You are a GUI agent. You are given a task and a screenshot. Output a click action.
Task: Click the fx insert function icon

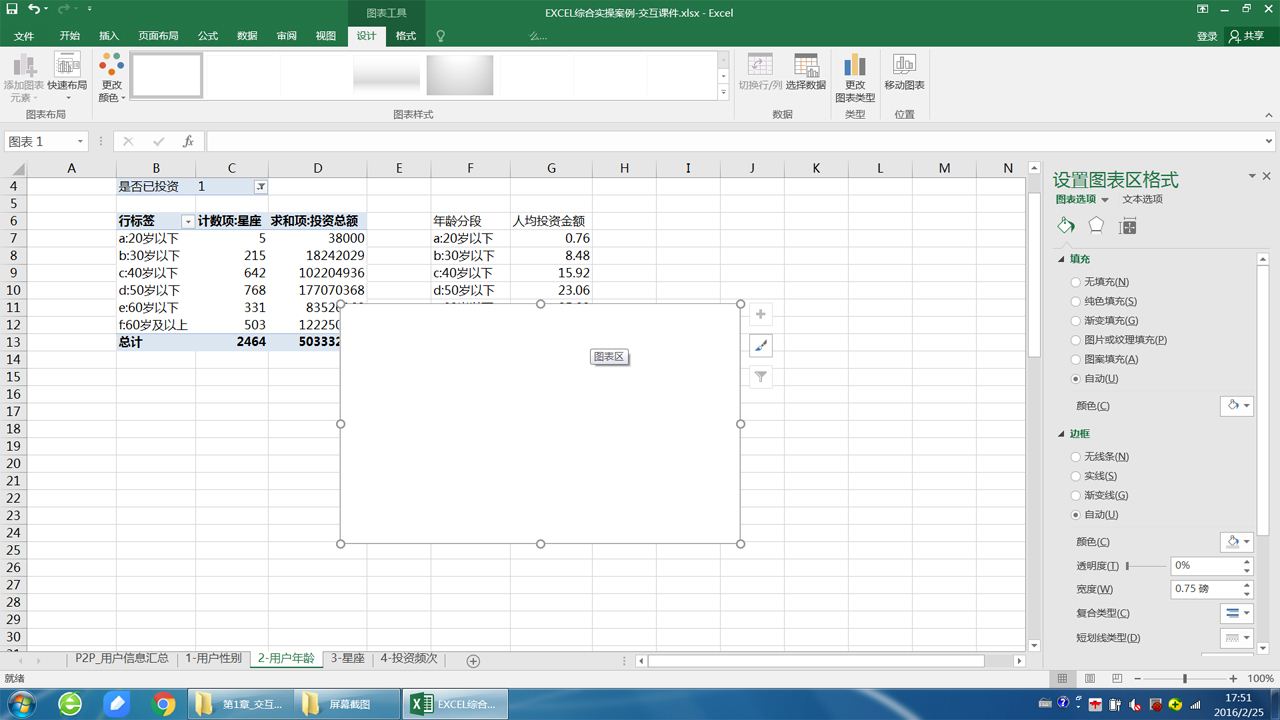click(x=188, y=142)
